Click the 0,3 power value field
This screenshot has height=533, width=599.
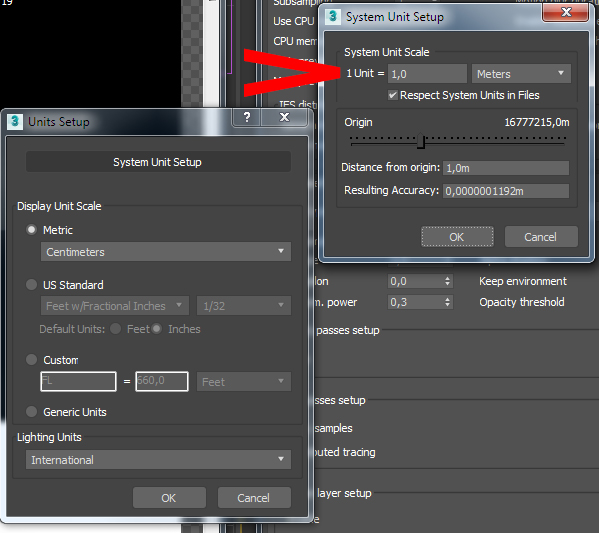416,302
